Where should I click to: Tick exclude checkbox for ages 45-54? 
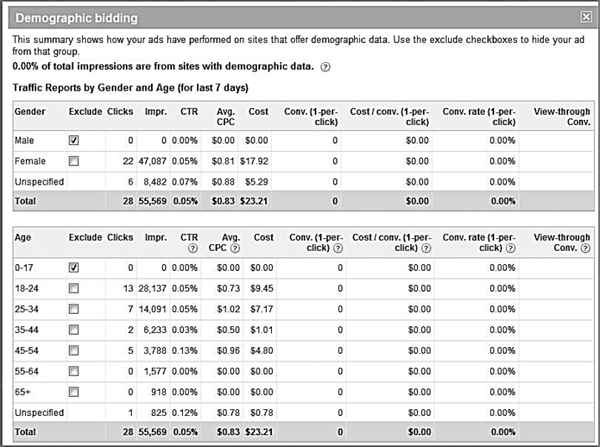point(74,350)
